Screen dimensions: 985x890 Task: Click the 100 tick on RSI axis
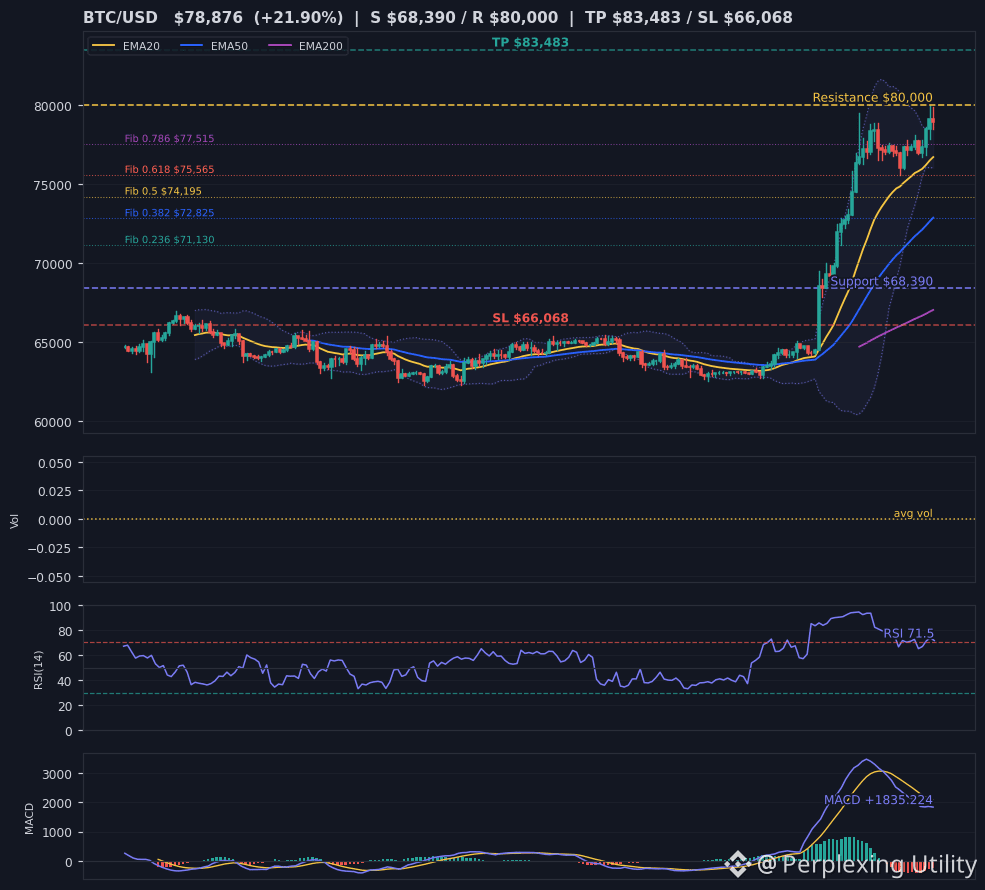[x=61, y=607]
